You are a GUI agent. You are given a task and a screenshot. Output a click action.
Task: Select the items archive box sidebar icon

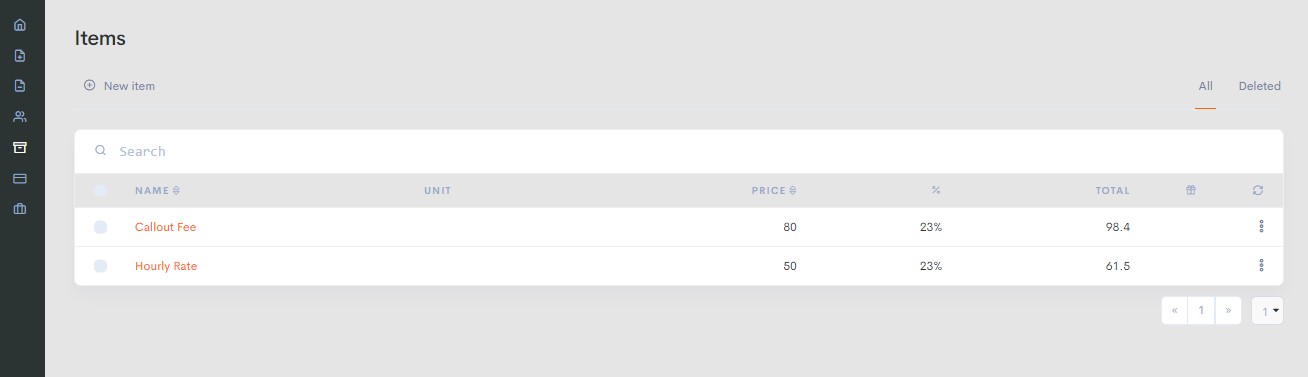[20, 147]
